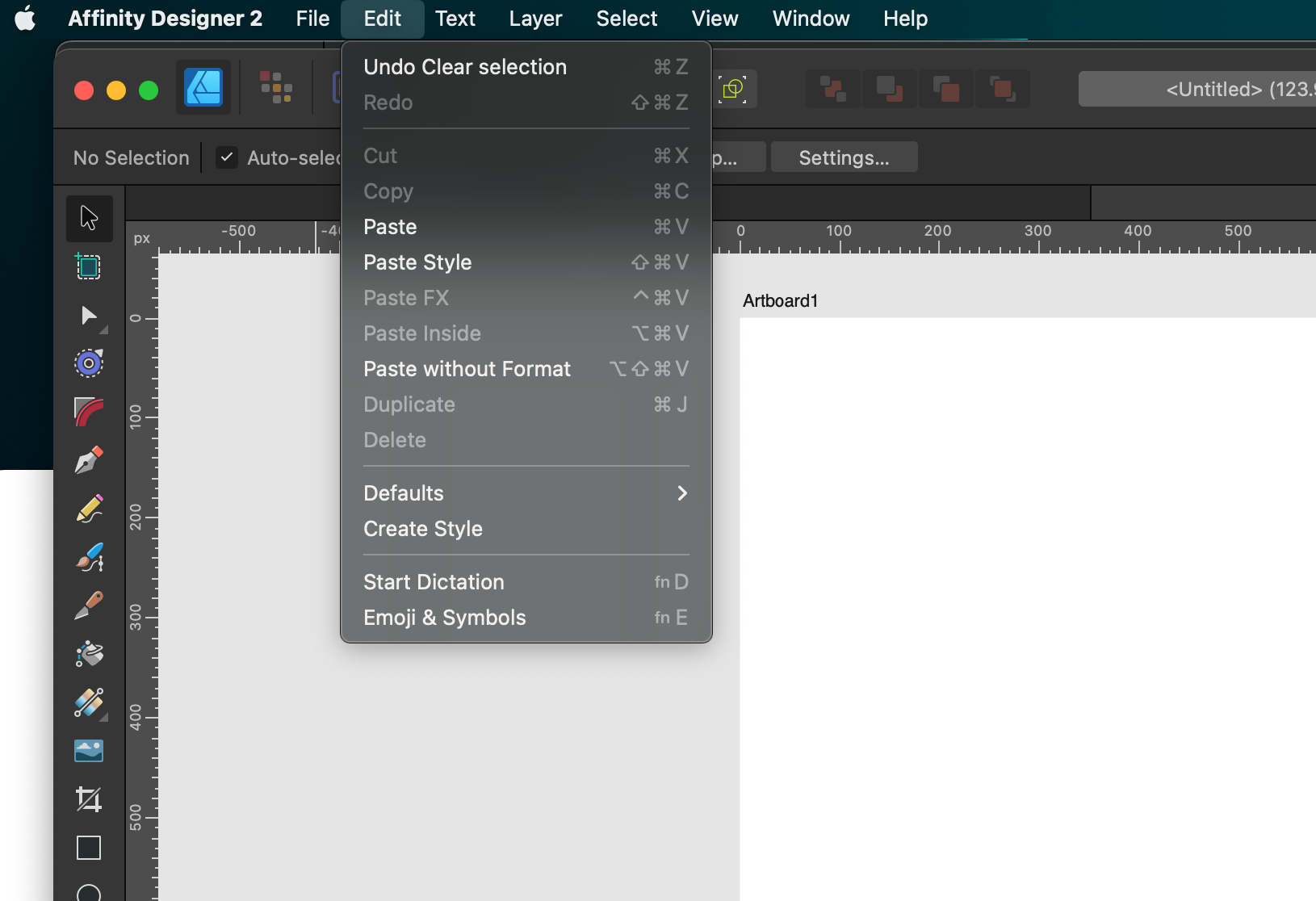Open the Text menu
This screenshot has width=1316, height=901.
pyautogui.click(x=455, y=19)
